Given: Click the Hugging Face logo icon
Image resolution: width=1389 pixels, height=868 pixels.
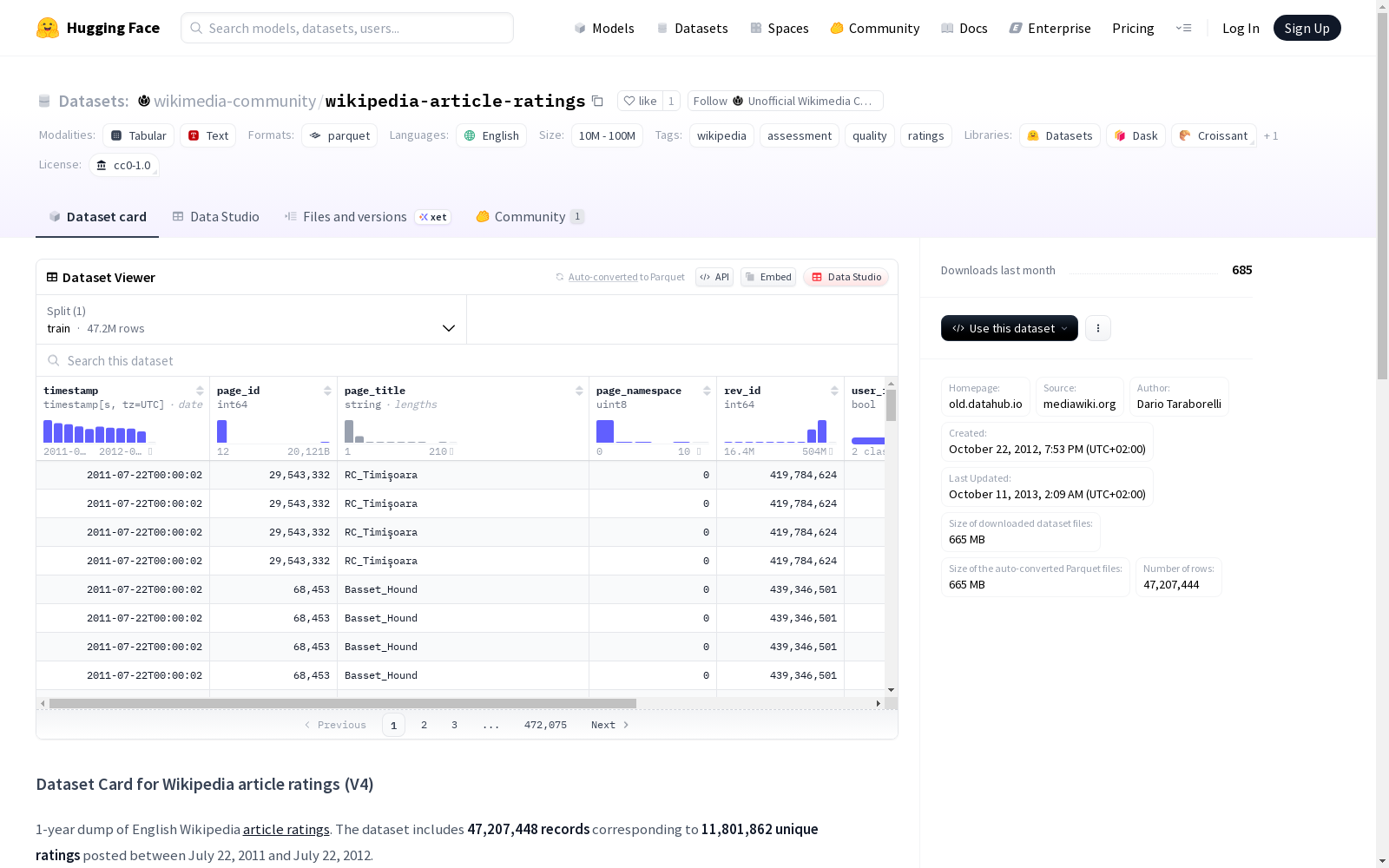Looking at the screenshot, I should 48,28.
